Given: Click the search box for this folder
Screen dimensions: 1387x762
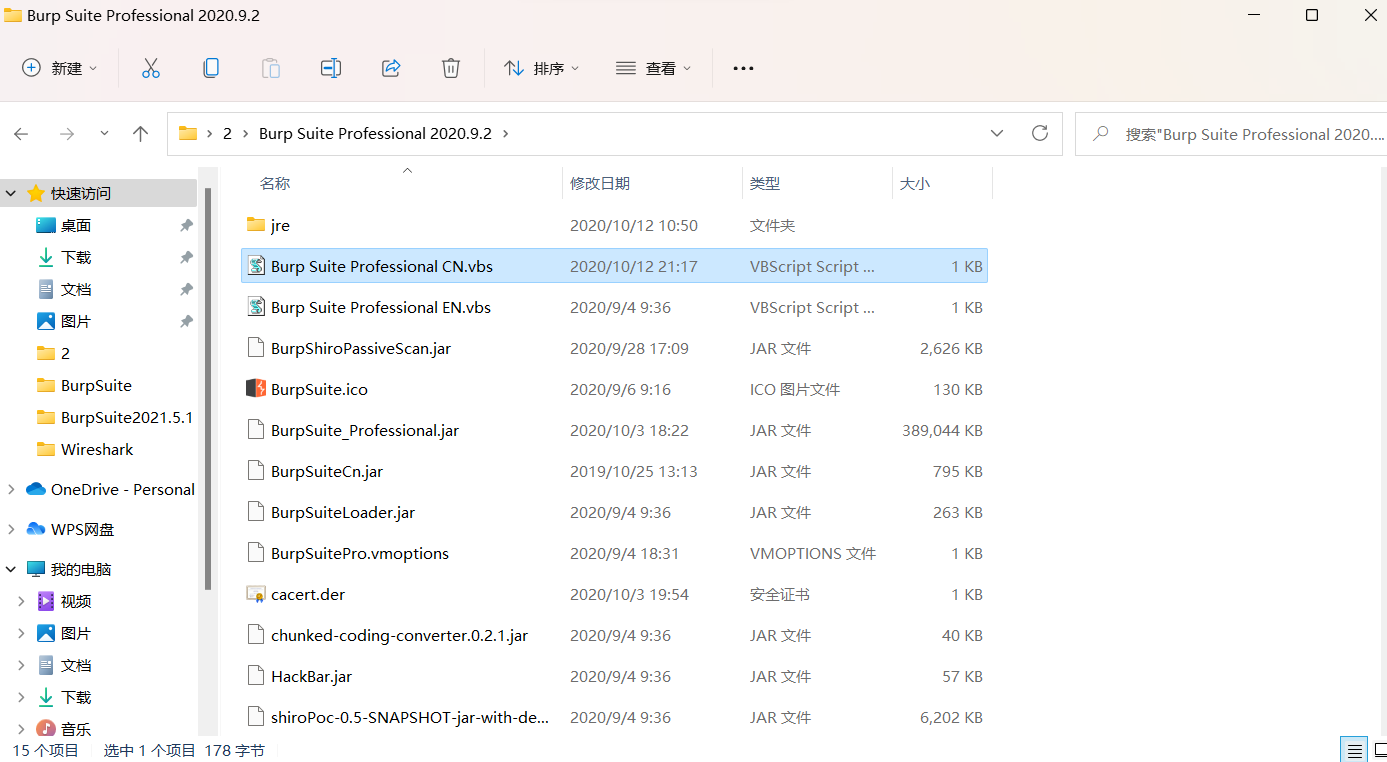Looking at the screenshot, I should [1231, 134].
